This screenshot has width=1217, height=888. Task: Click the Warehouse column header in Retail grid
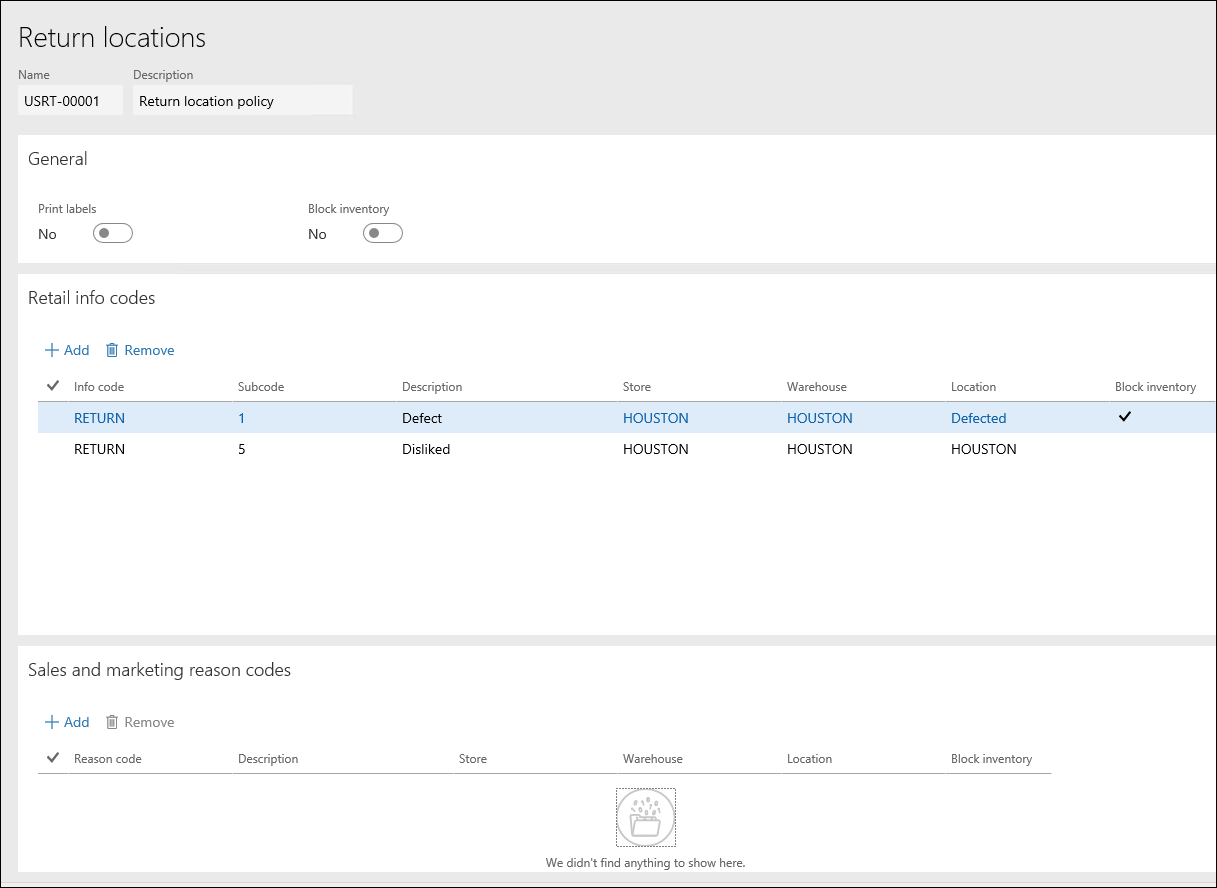(x=816, y=387)
